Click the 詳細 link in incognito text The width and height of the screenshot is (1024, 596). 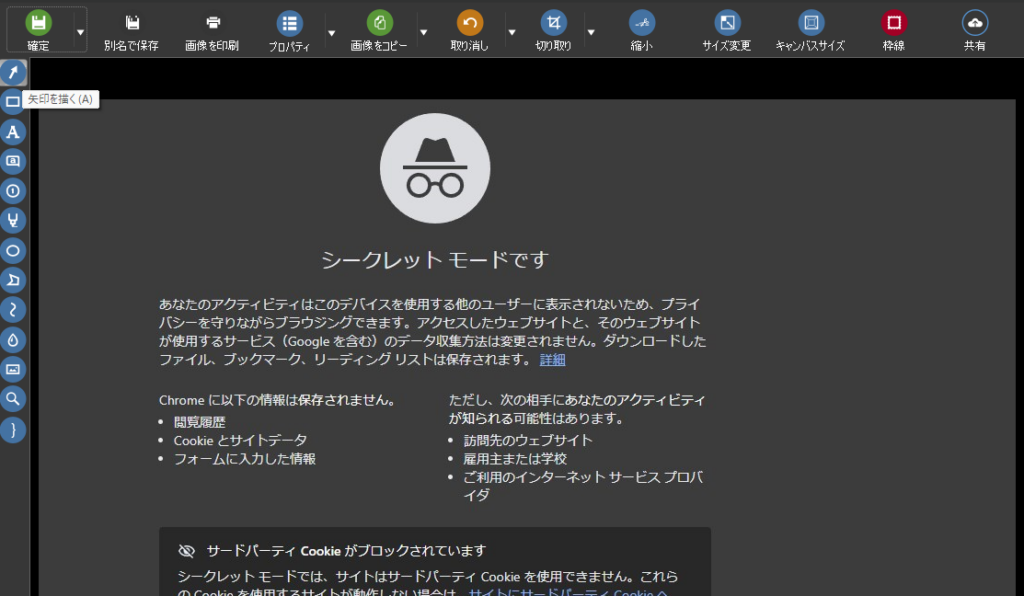[552, 360]
